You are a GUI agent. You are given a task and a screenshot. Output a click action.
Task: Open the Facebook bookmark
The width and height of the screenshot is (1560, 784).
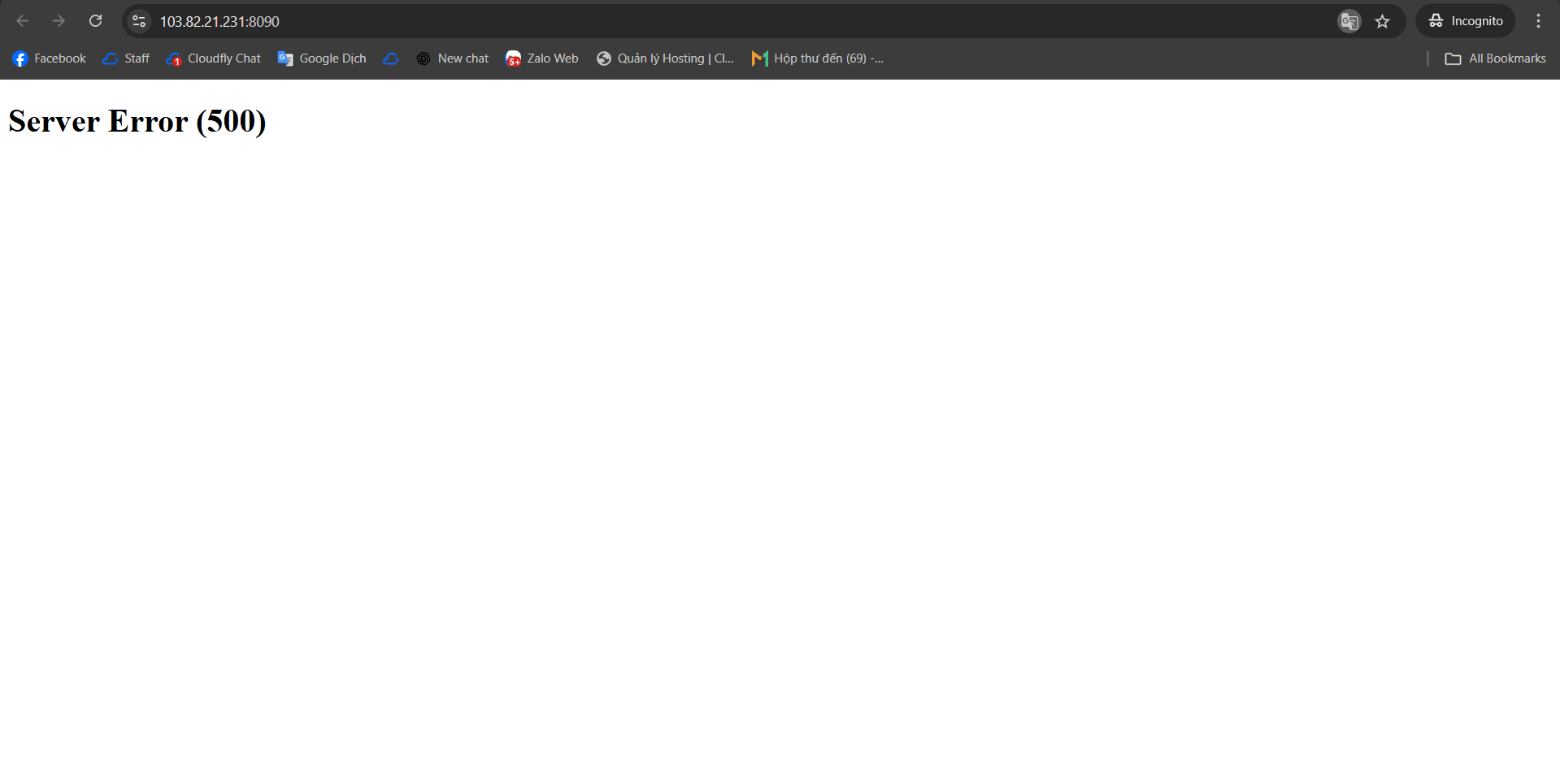(x=50, y=58)
